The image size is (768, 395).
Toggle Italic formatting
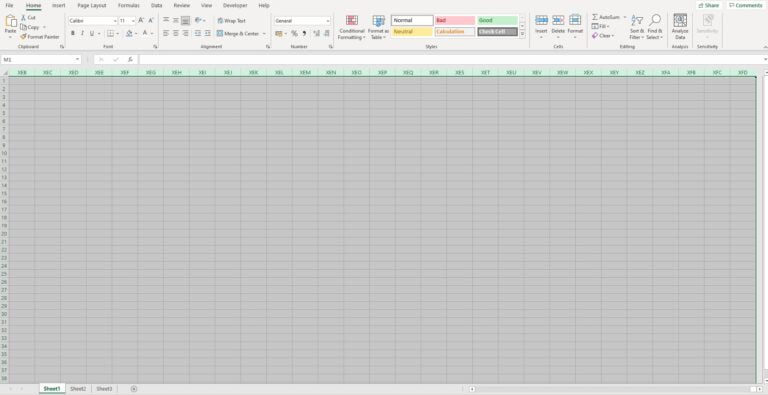pyautogui.click(x=82, y=33)
